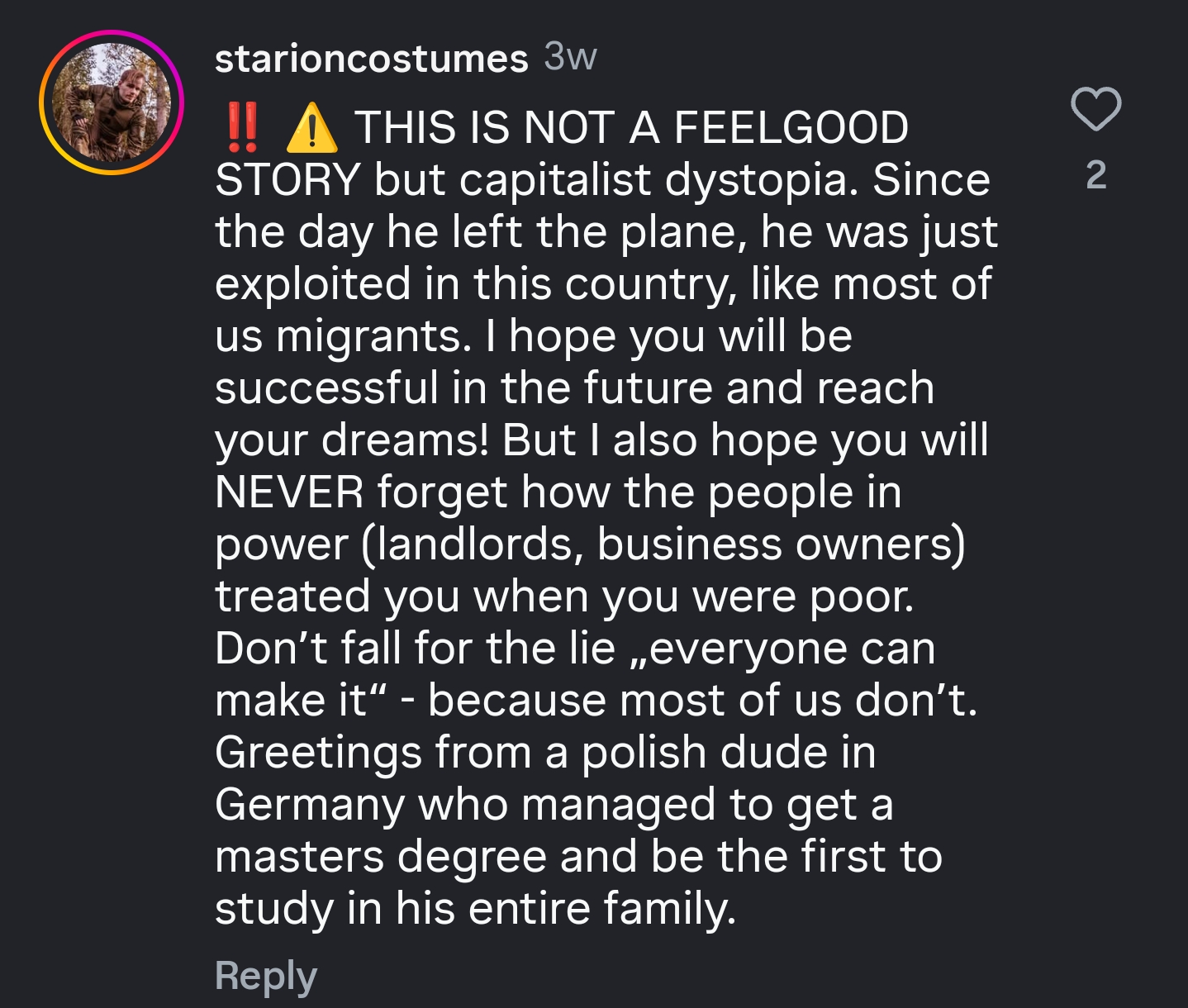The image size is (1188, 1008).
Task: Reply to the starioncostumes comment
Action: tap(265, 976)
